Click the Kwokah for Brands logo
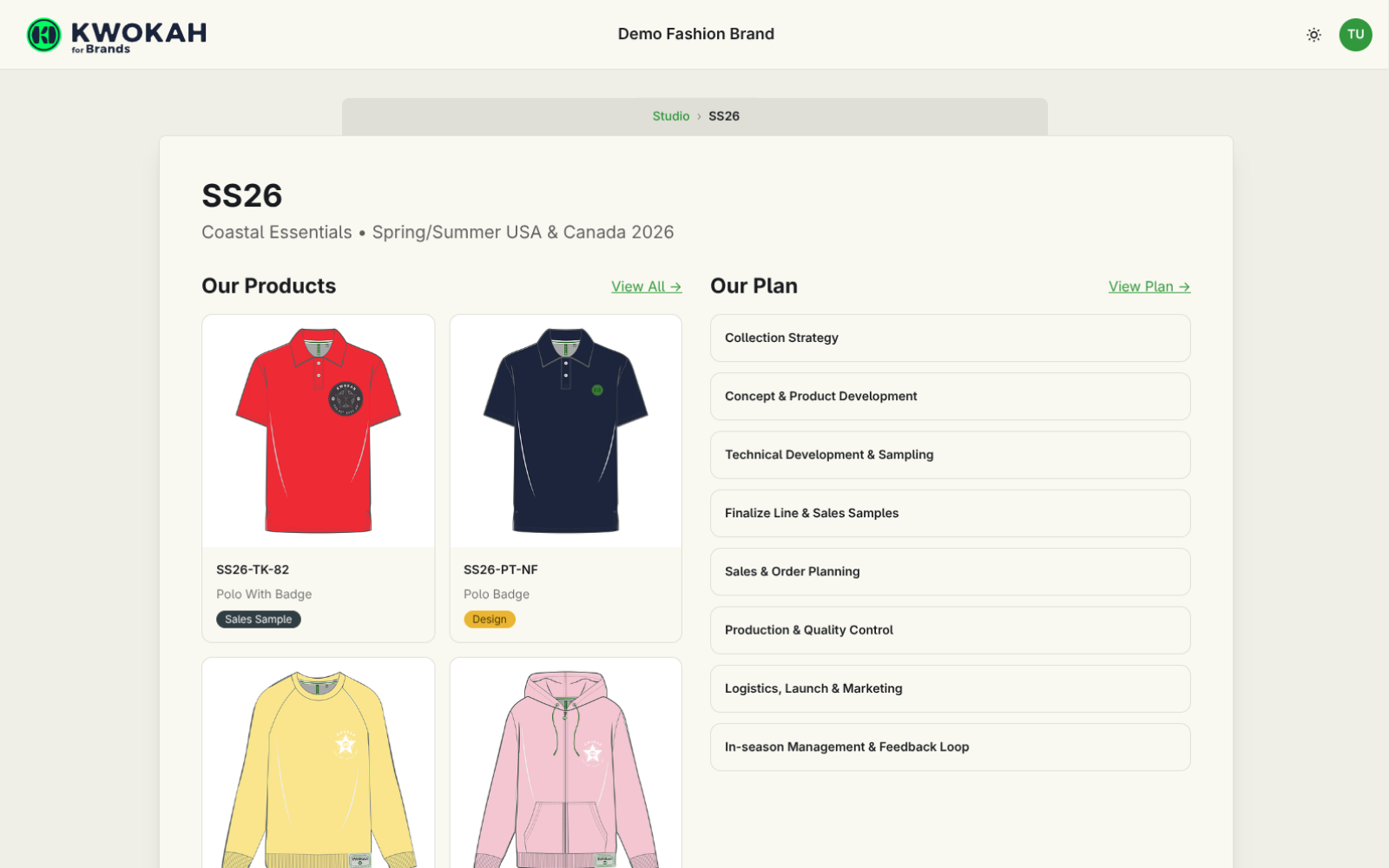Image resolution: width=1389 pixels, height=868 pixels. pyautogui.click(x=115, y=35)
